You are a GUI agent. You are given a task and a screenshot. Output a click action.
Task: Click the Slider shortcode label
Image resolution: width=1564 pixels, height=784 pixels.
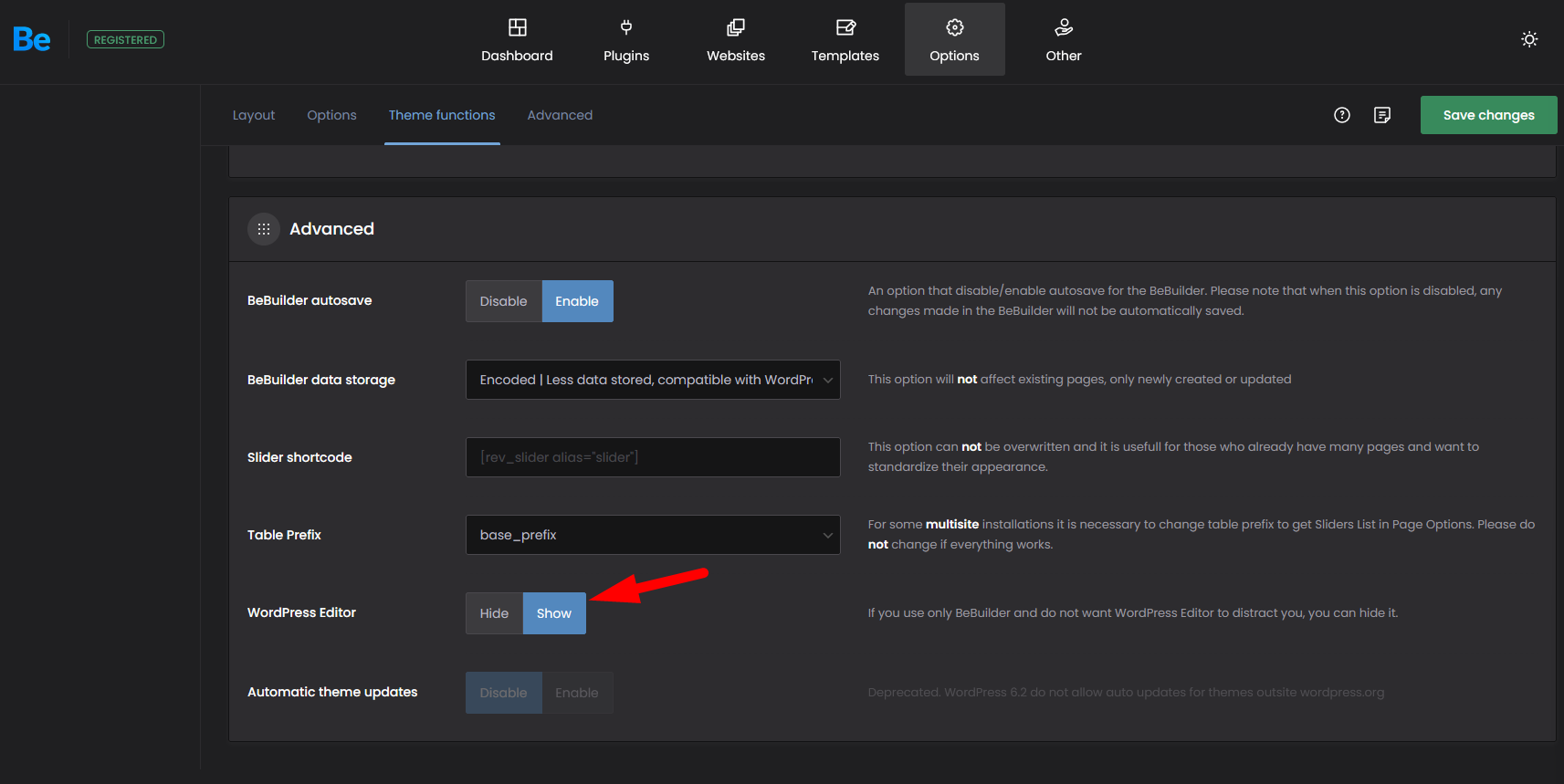coord(299,457)
